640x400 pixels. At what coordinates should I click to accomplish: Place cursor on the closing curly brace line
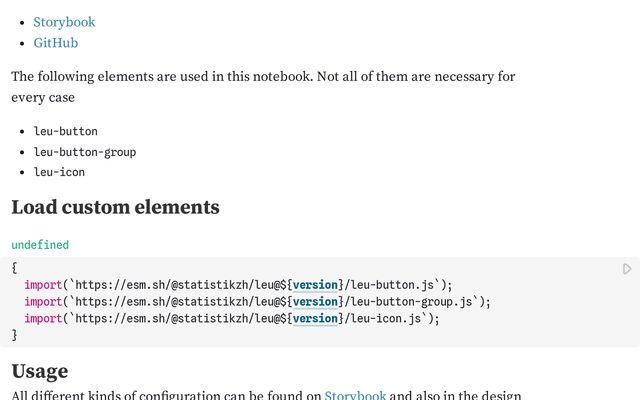14,336
